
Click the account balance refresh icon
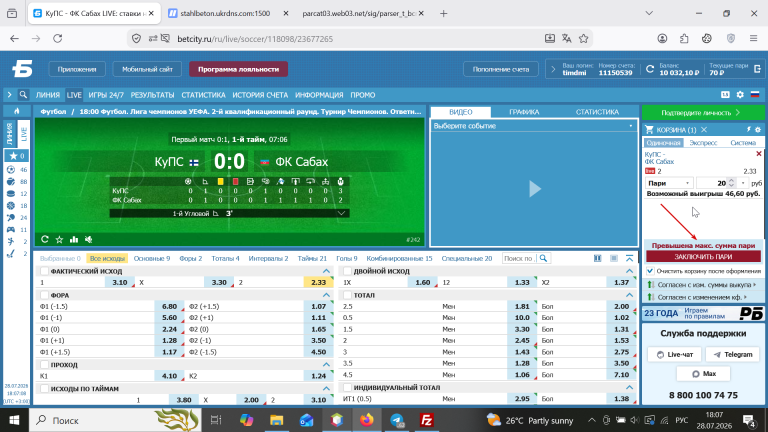coord(650,69)
